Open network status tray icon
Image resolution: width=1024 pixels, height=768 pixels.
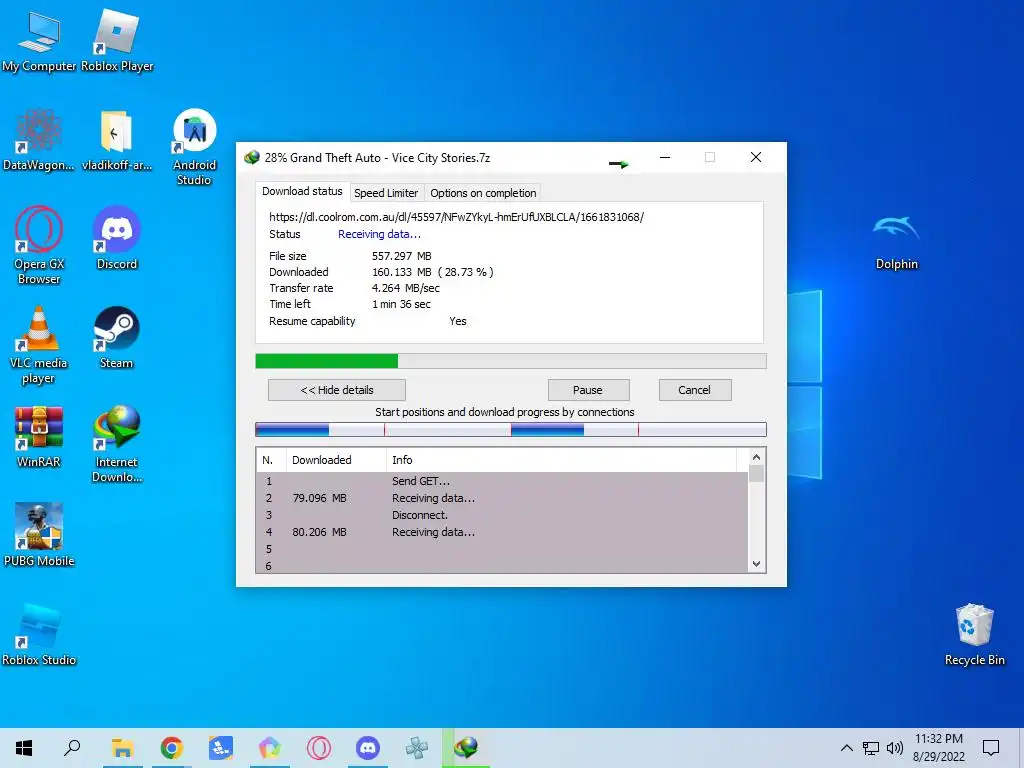coord(871,748)
